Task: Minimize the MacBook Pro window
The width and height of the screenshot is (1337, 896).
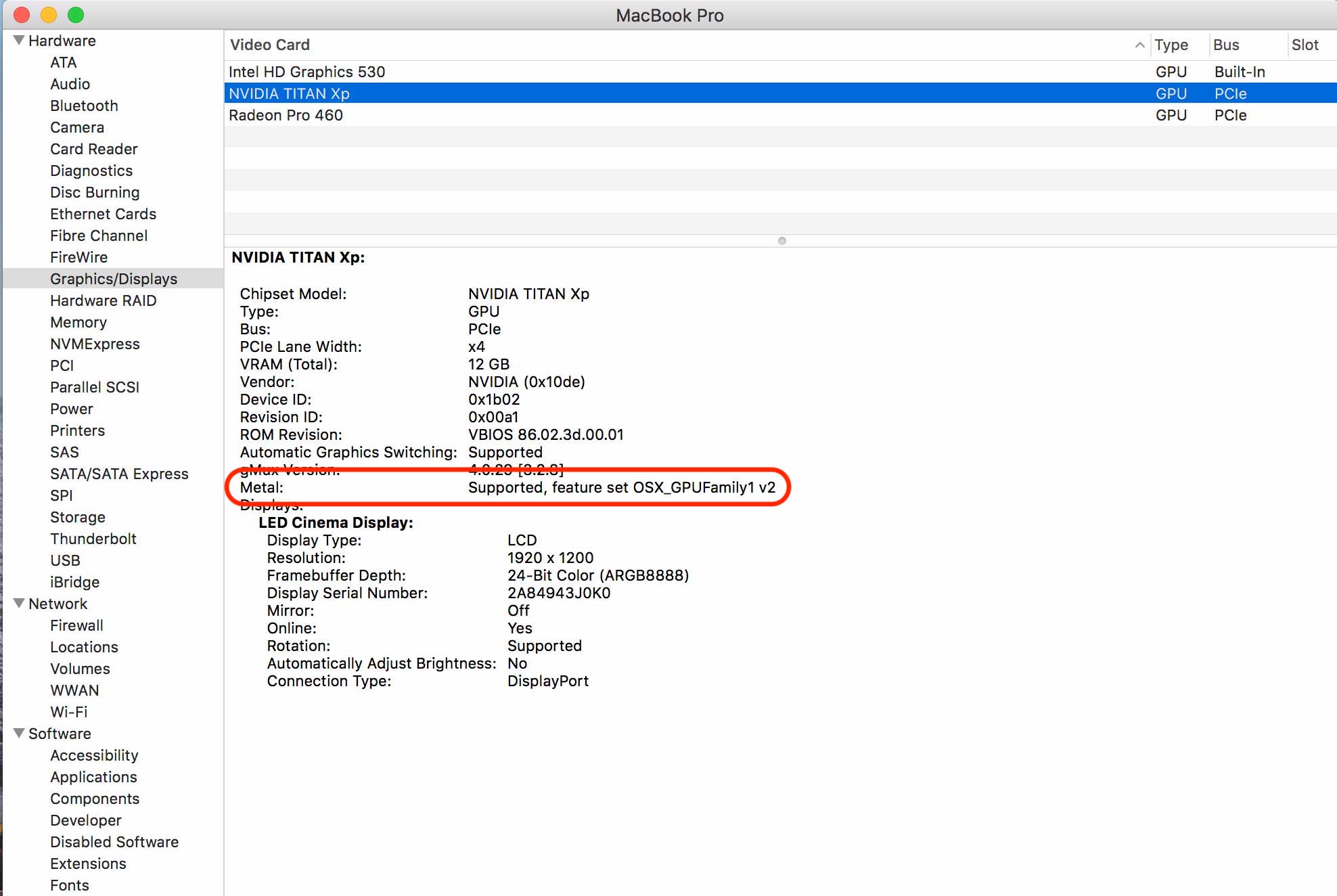Action: click(x=49, y=15)
